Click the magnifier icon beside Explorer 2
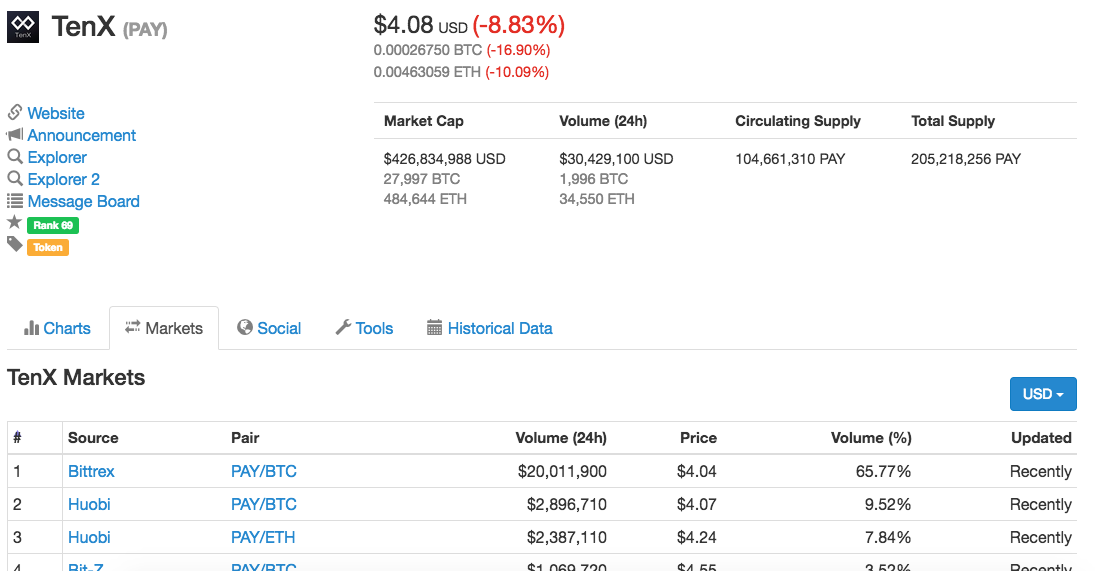This screenshot has width=1095, height=571. (15, 179)
